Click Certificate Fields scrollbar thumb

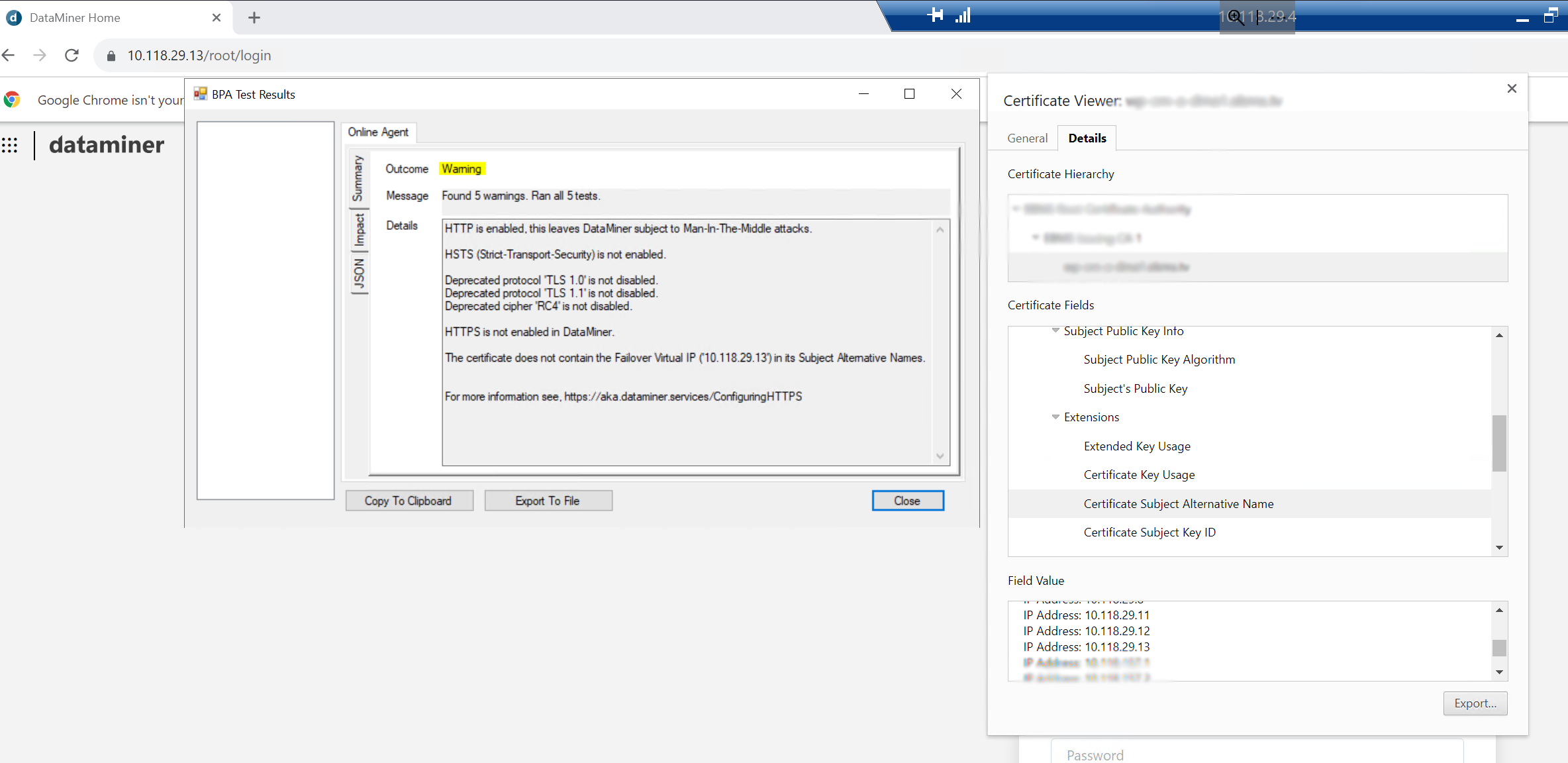1498,443
